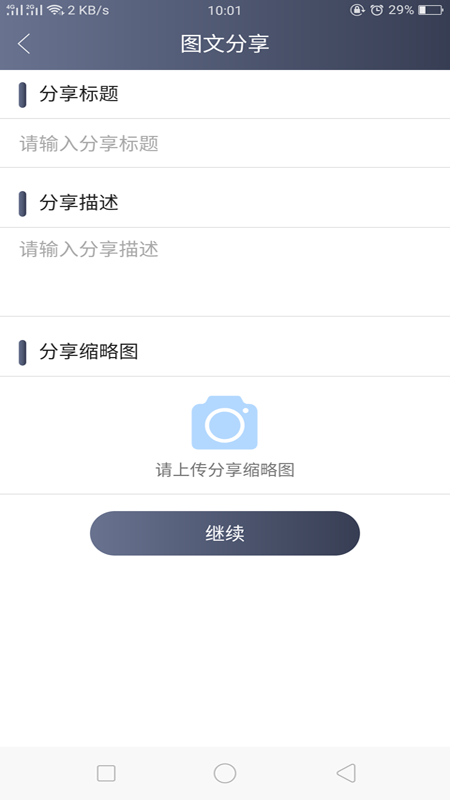Tap the 10:01 clock in status bar
This screenshot has height=800, width=450.
pyautogui.click(x=224, y=10)
